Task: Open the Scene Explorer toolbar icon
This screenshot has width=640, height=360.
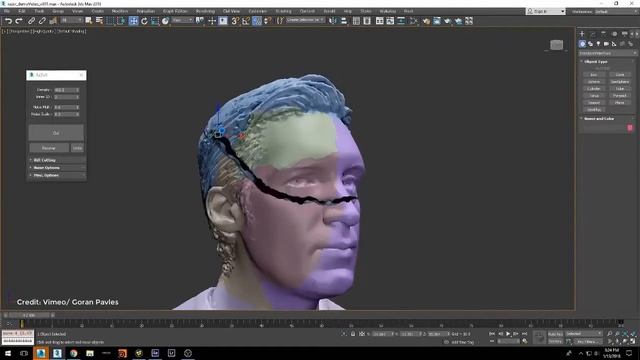Action: point(356,21)
